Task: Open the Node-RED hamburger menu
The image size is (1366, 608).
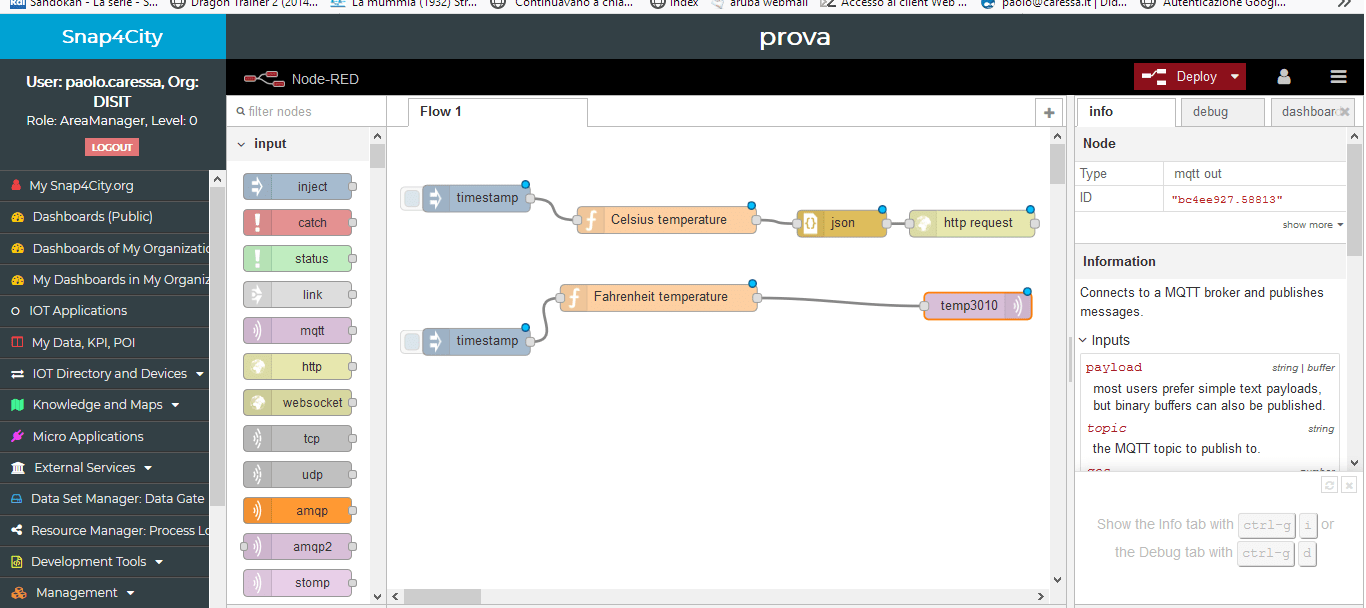Action: [1338, 77]
